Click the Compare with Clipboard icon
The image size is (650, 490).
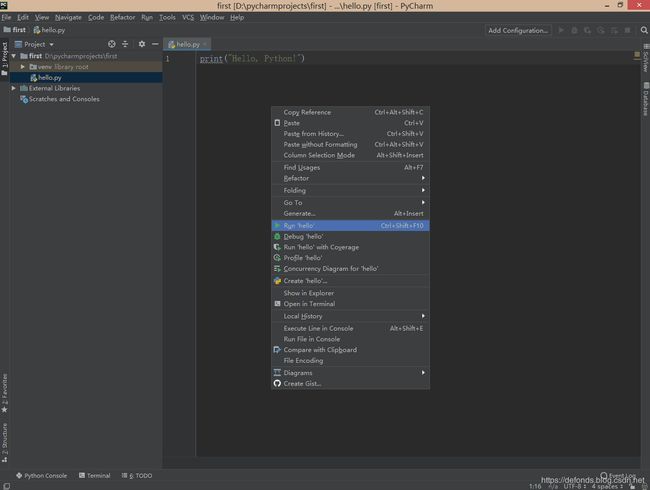277,350
